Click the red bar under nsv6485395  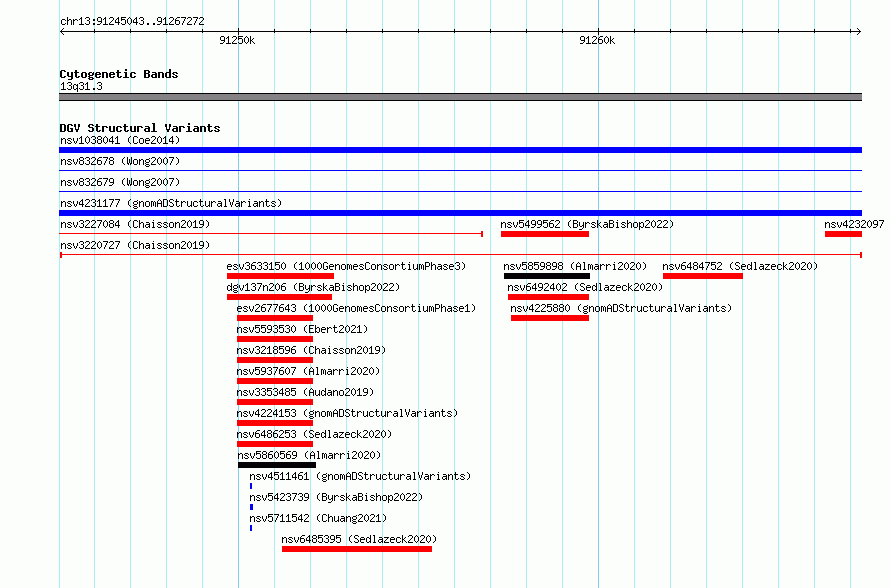[357, 549]
